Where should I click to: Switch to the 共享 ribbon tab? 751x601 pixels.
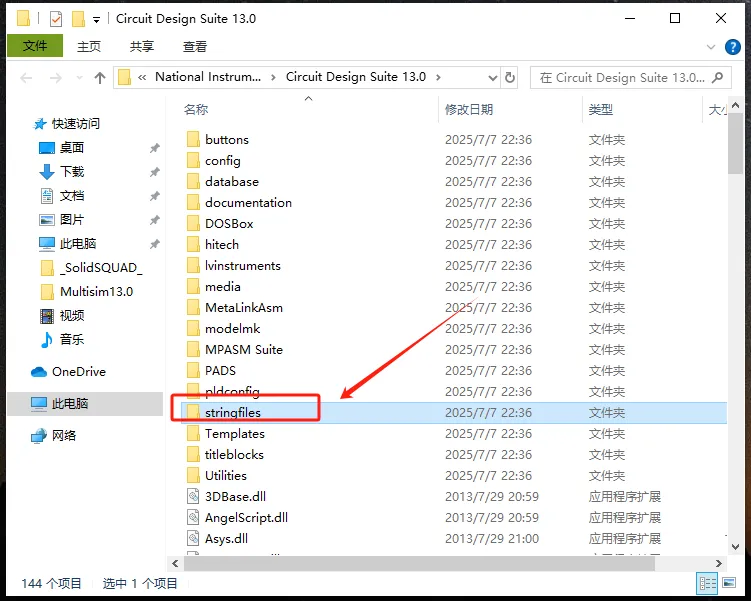pyautogui.click(x=142, y=46)
